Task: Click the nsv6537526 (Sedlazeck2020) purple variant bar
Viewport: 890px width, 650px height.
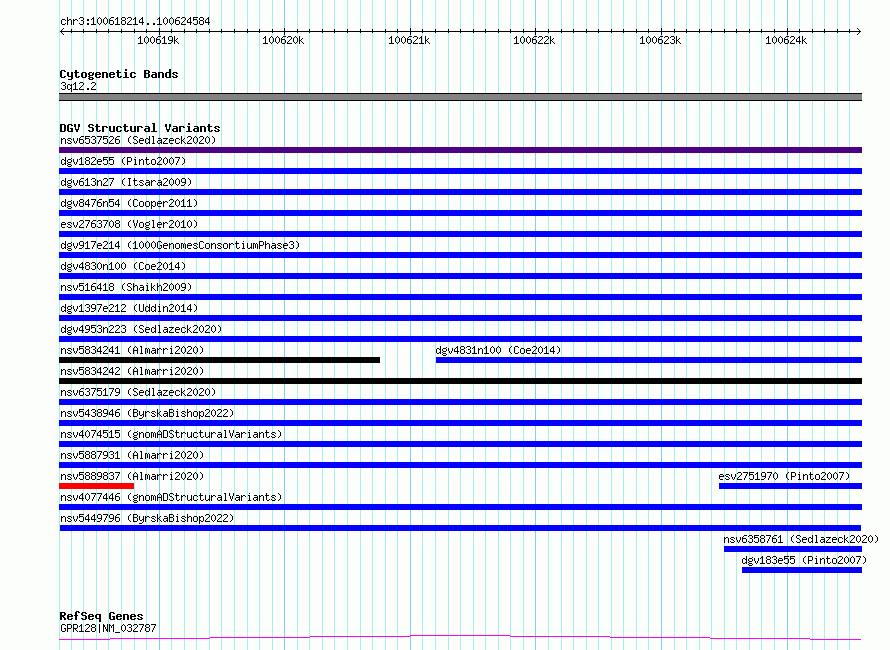Action: (x=460, y=150)
